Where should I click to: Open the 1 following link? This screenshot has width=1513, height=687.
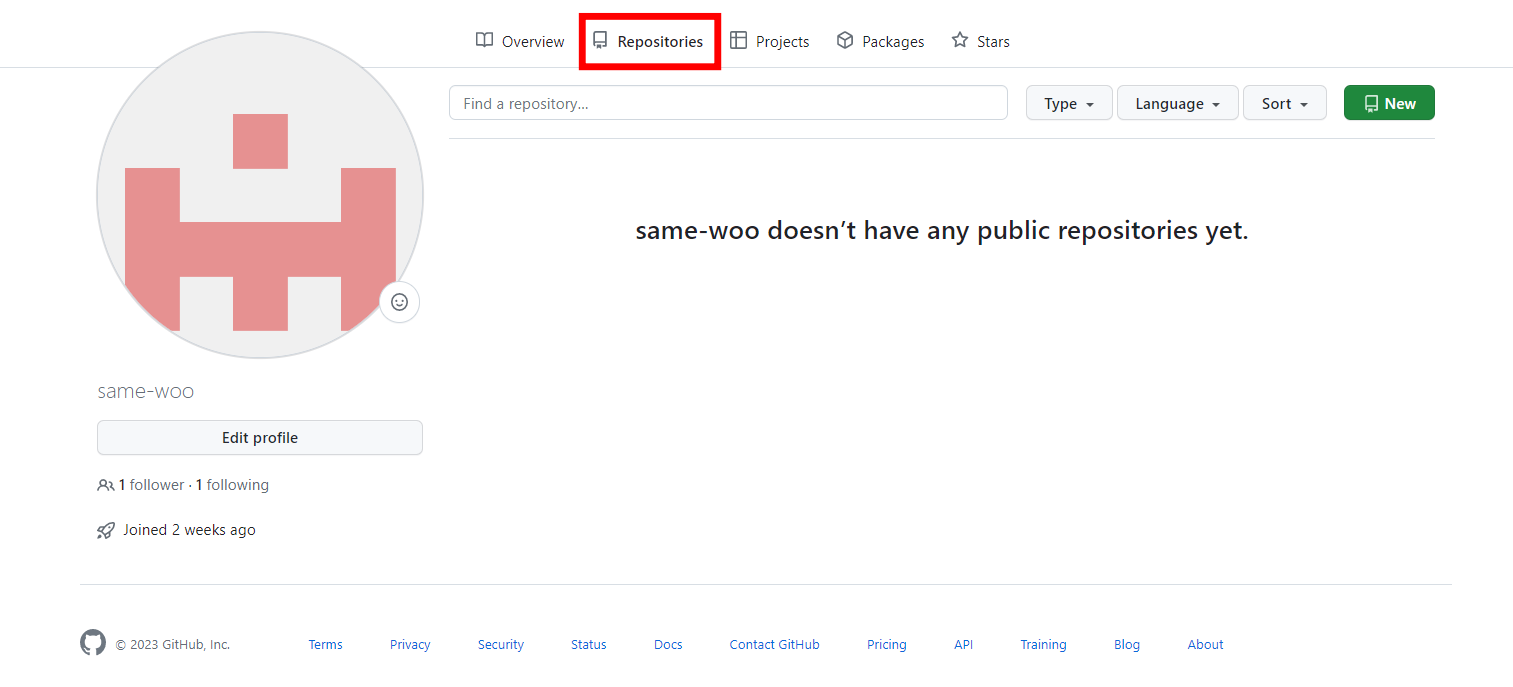pos(232,485)
